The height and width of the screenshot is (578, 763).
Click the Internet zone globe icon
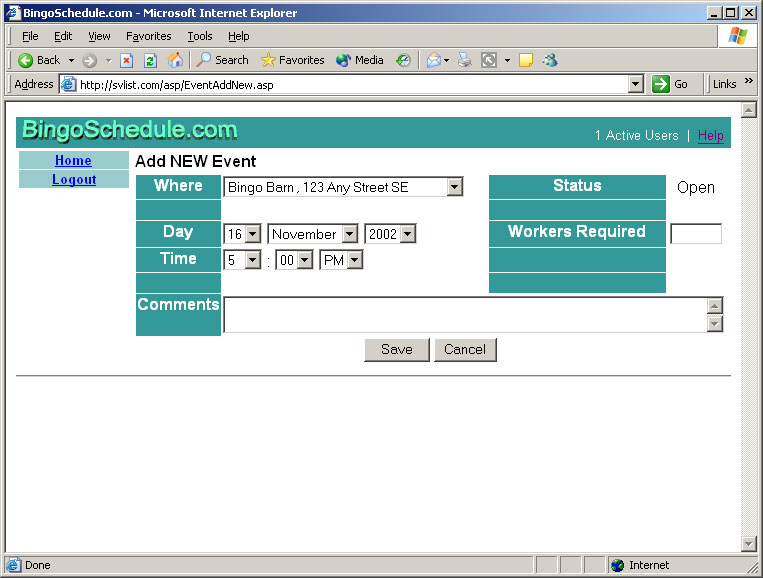pyautogui.click(x=618, y=565)
